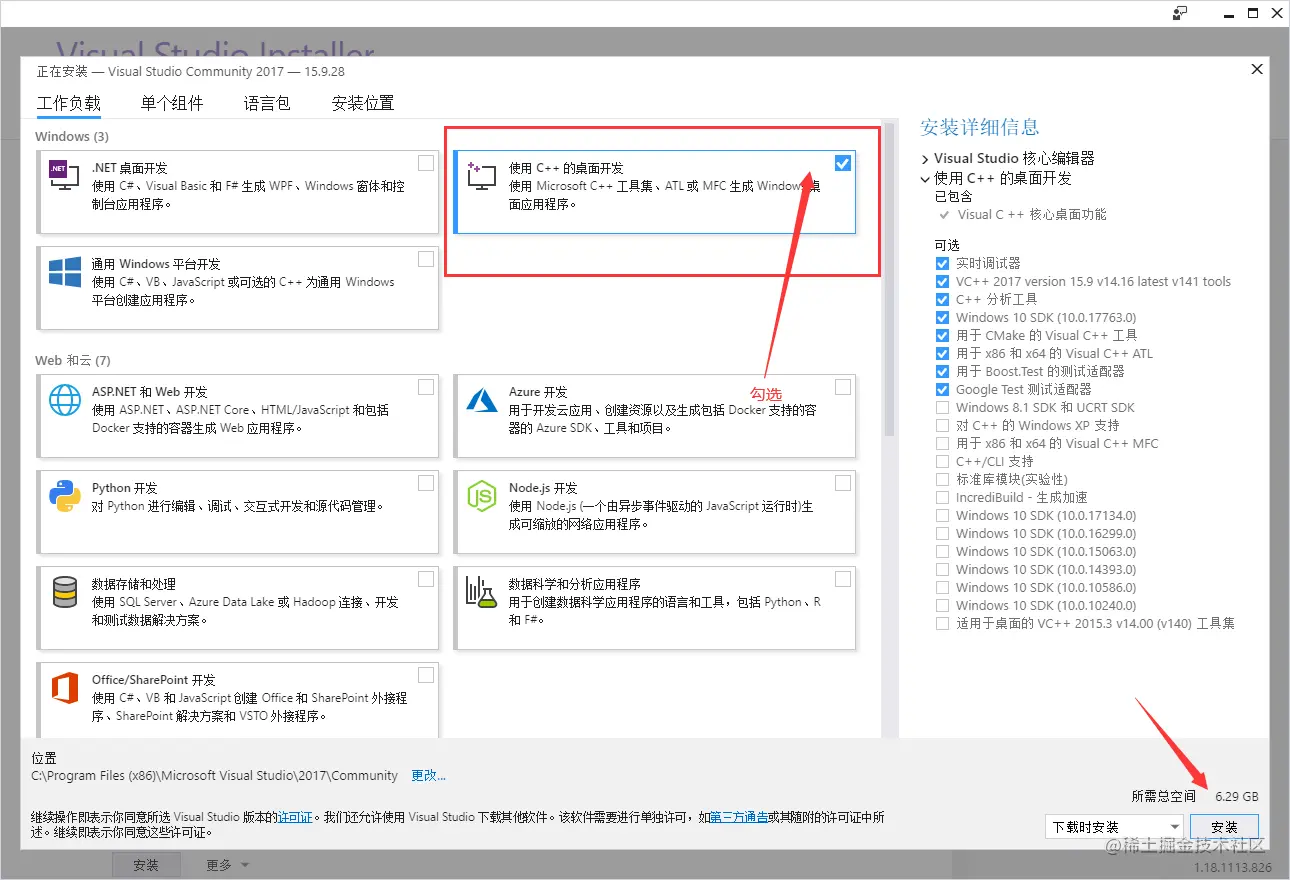Check the 数据存储和处理 workload checkbox
The width and height of the screenshot is (1290, 880).
(426, 579)
